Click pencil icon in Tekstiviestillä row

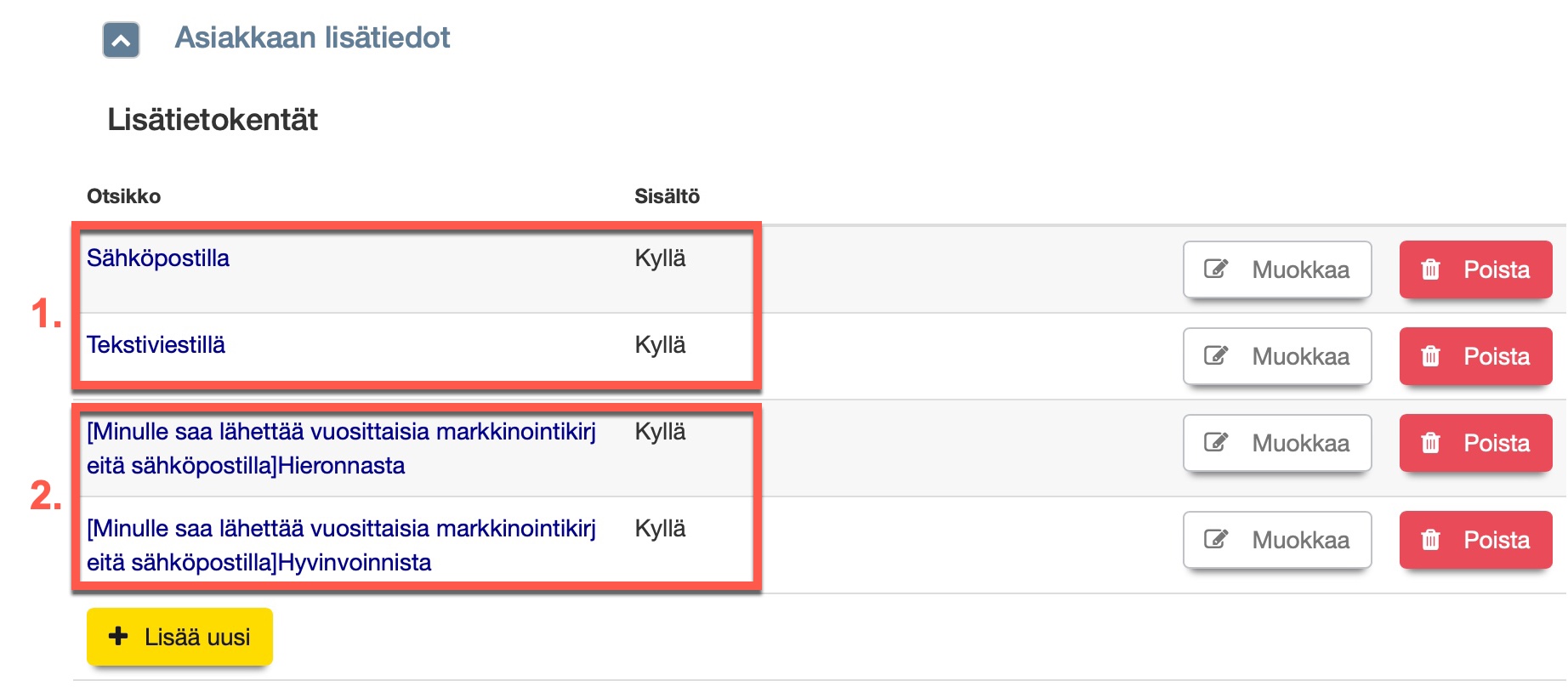(x=1216, y=356)
